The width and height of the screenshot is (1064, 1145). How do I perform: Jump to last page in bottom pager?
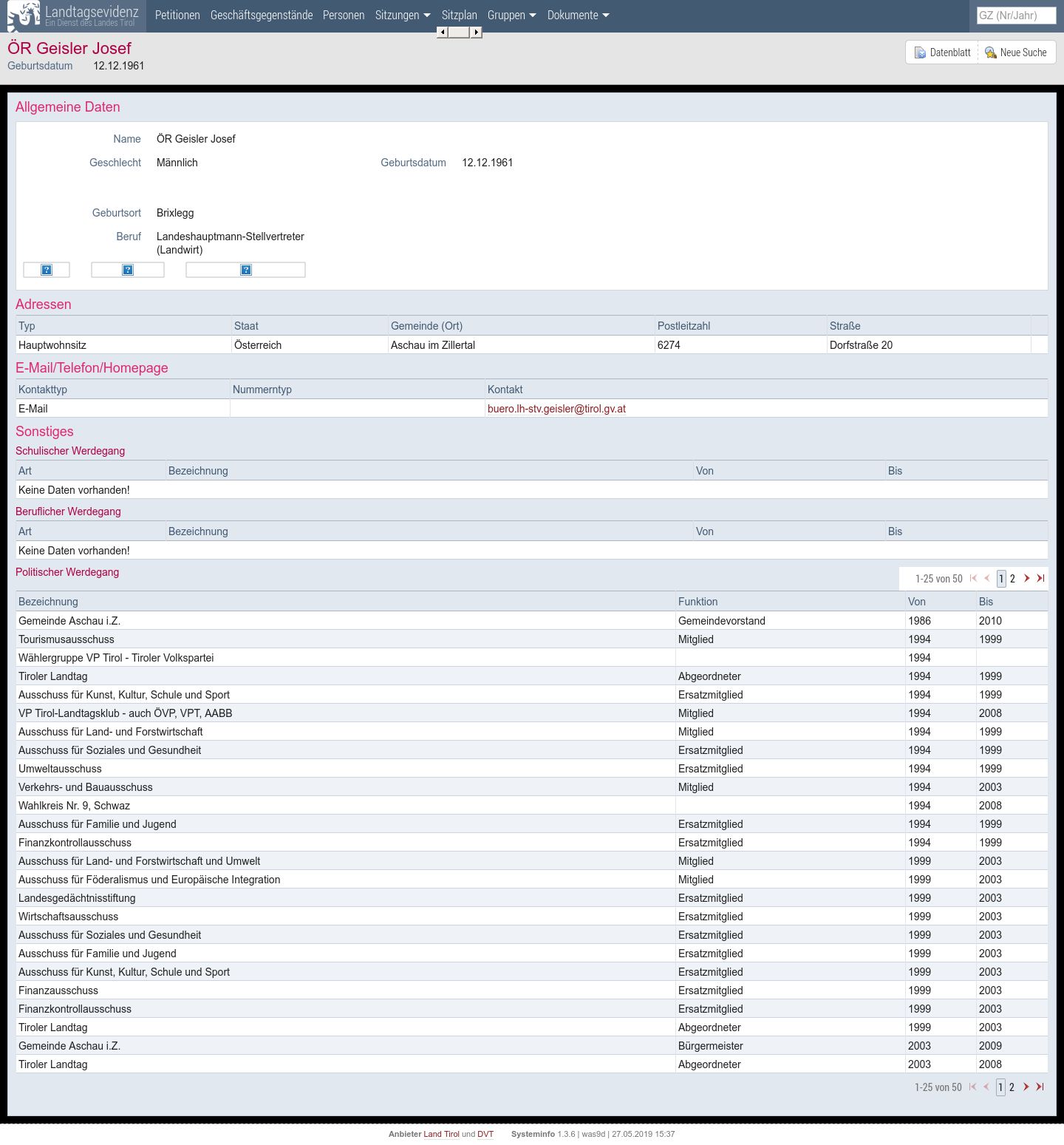(x=1040, y=1087)
